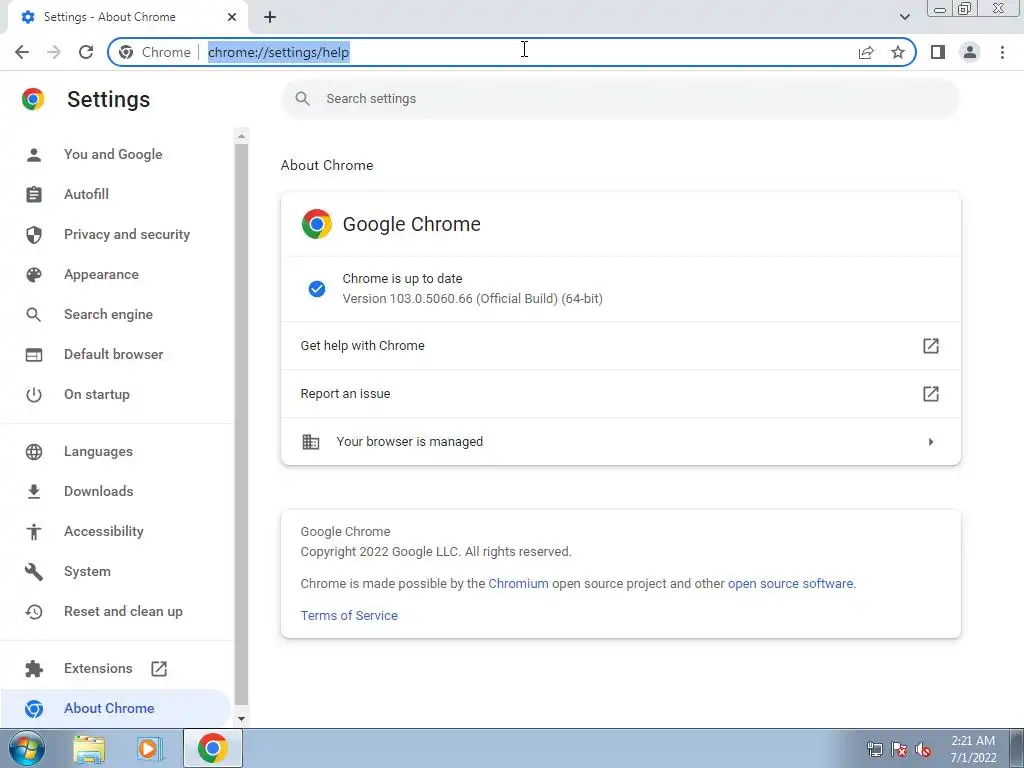Click Report an issue row

tap(620, 394)
